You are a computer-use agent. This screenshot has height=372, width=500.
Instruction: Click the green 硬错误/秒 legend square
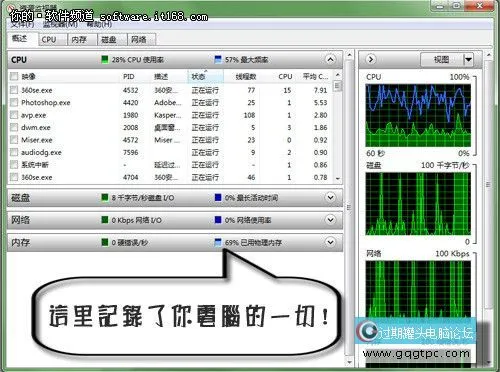pos(105,242)
